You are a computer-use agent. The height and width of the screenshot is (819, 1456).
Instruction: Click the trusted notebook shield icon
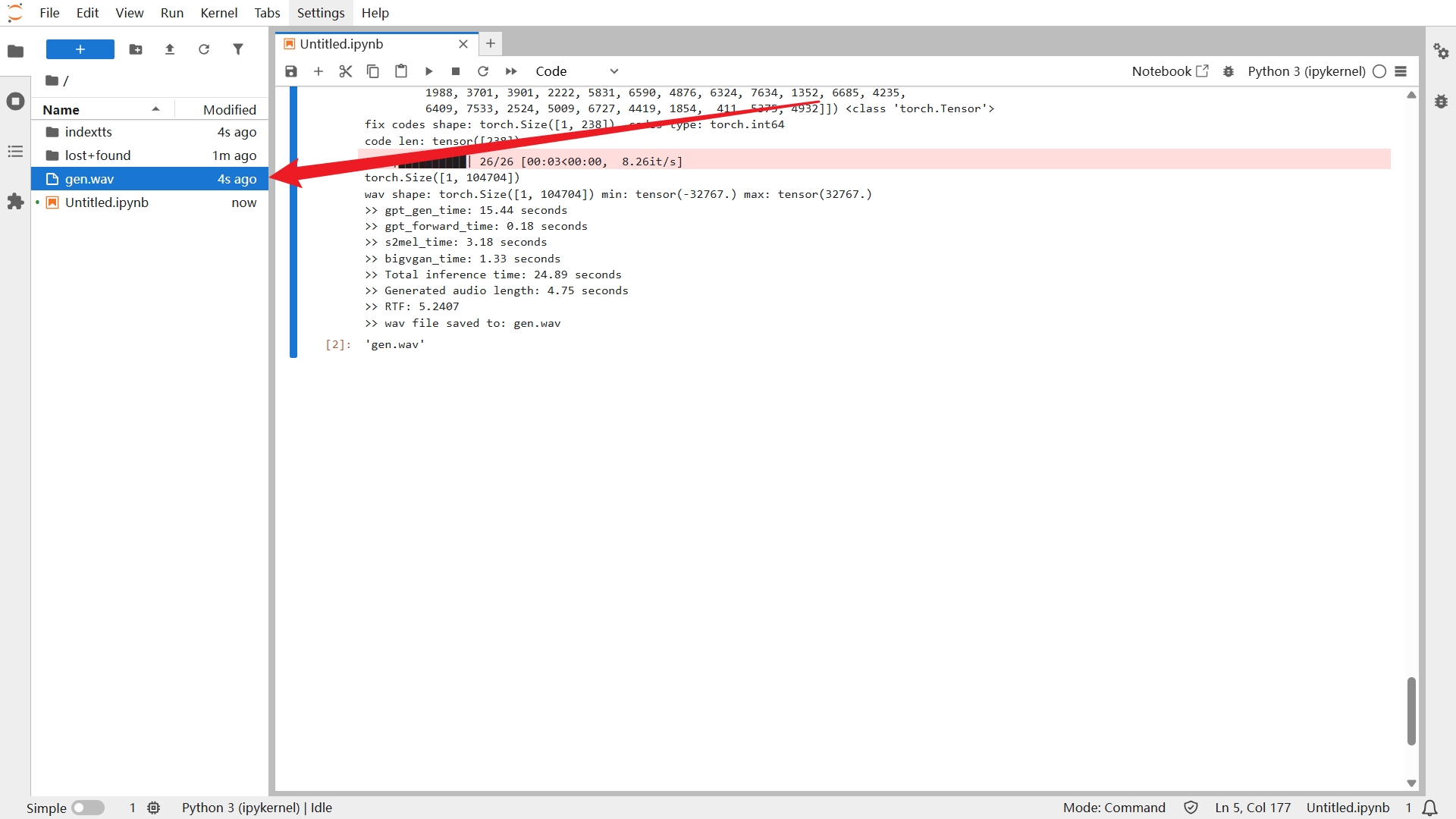click(x=1191, y=808)
